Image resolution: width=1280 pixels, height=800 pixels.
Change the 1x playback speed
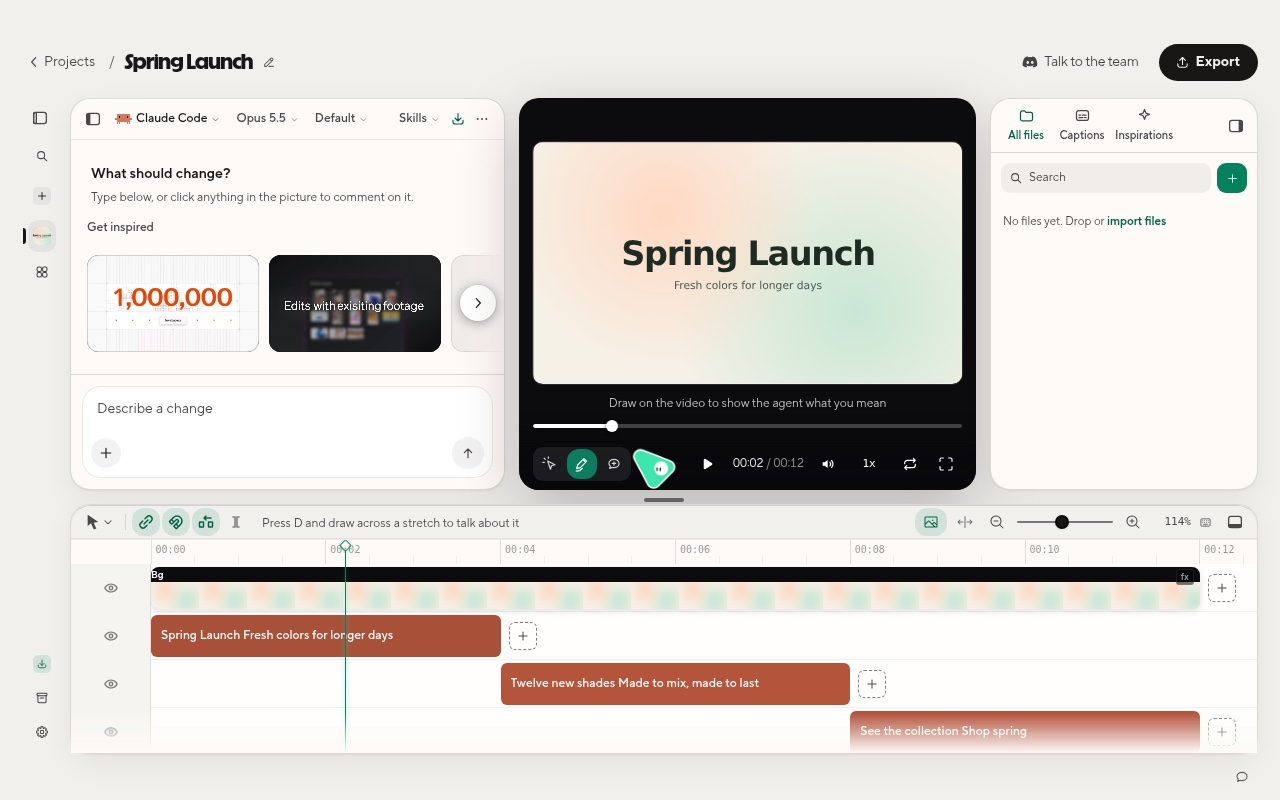click(x=869, y=464)
